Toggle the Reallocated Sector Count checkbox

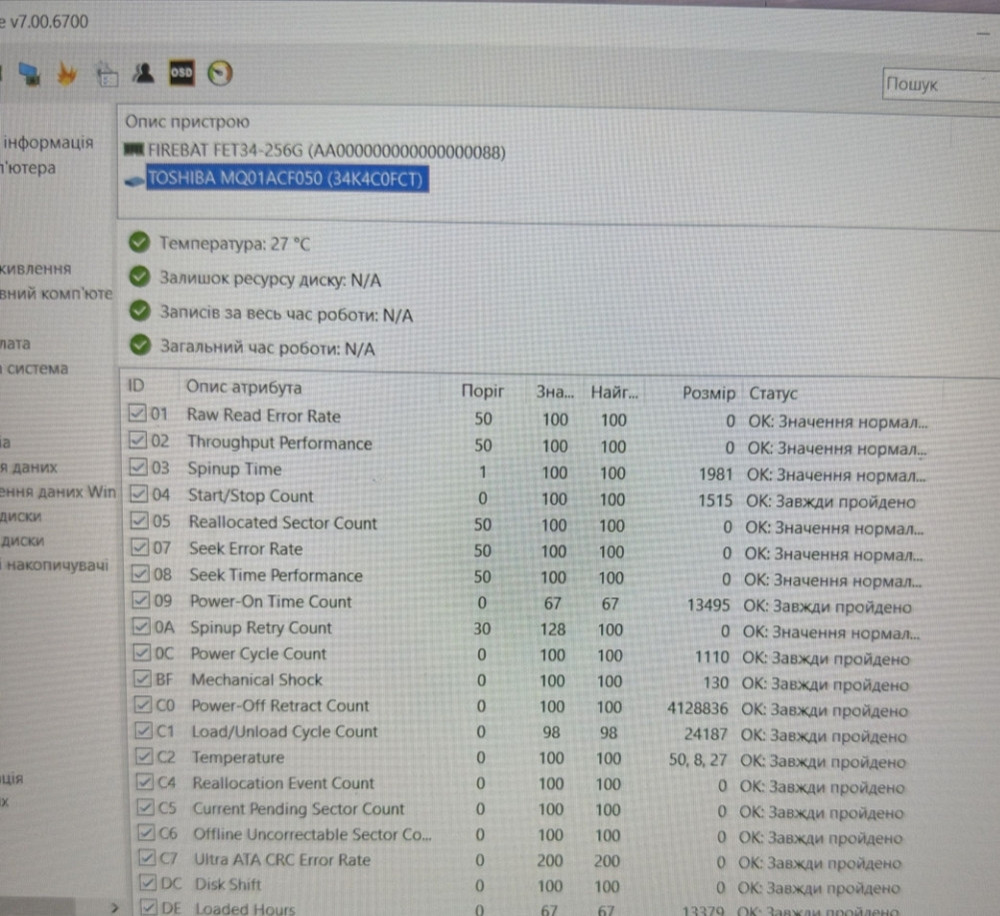click(138, 522)
